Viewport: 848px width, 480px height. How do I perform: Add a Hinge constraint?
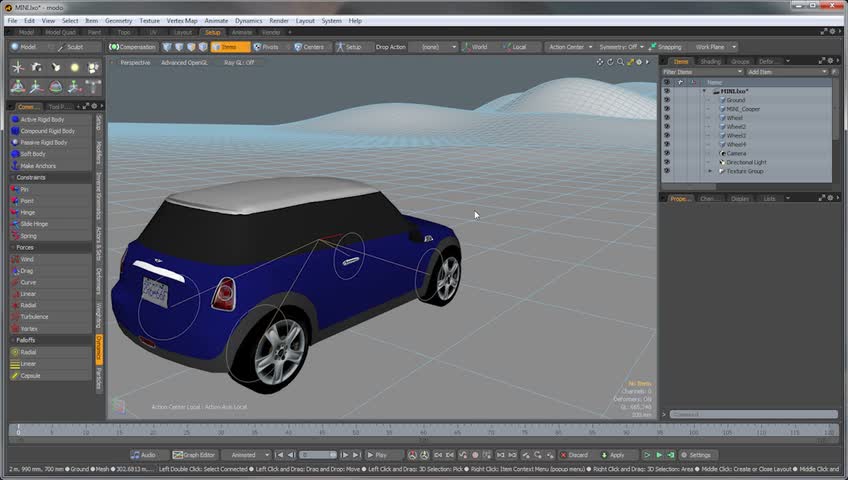click(x=28, y=212)
